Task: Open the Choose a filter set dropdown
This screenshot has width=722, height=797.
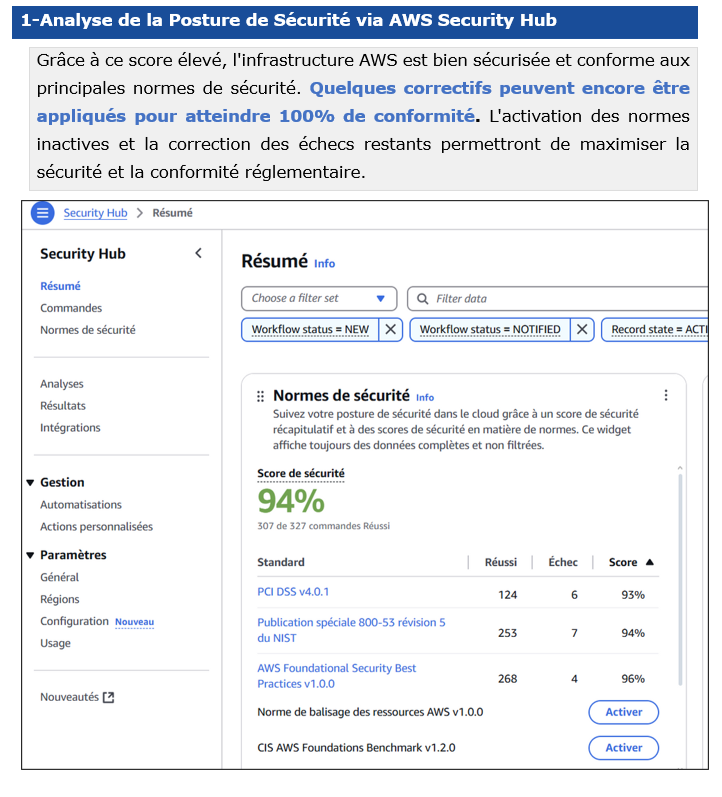Action: coord(319,298)
